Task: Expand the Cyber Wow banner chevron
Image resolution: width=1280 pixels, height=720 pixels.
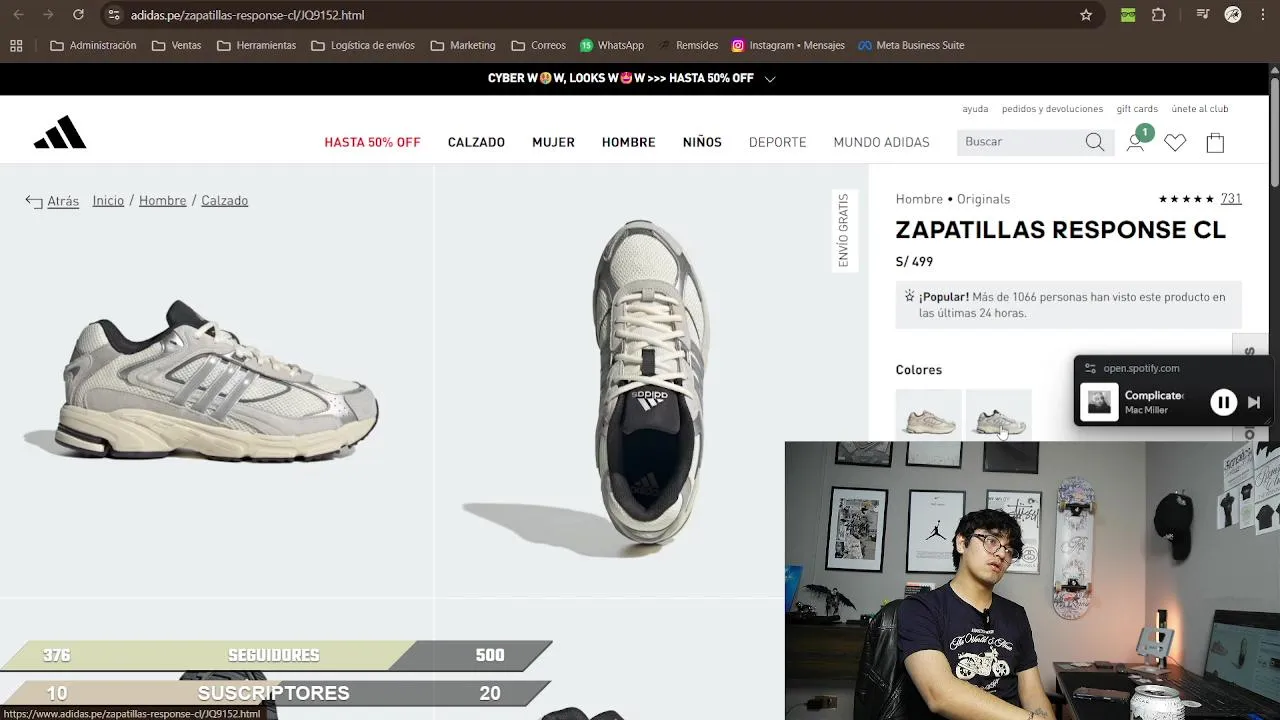Action: (x=770, y=79)
